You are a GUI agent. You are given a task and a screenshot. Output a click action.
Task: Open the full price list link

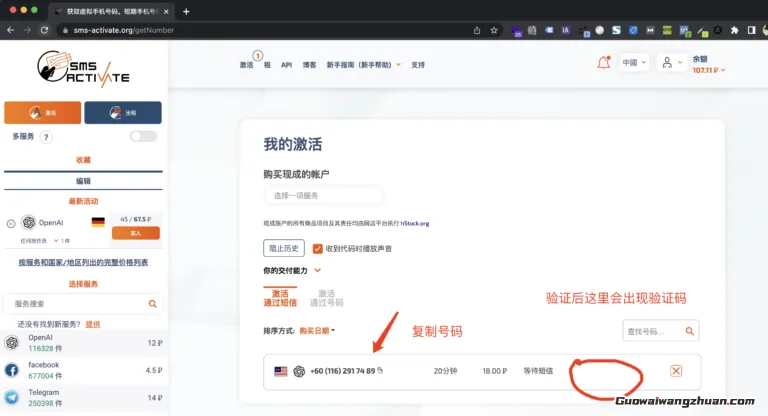83,263
